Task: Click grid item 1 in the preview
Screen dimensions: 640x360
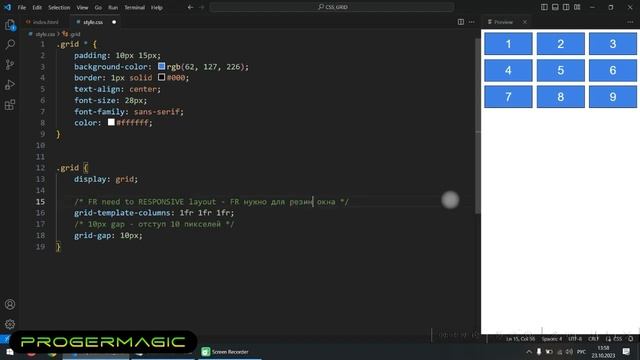Action: 508,44
